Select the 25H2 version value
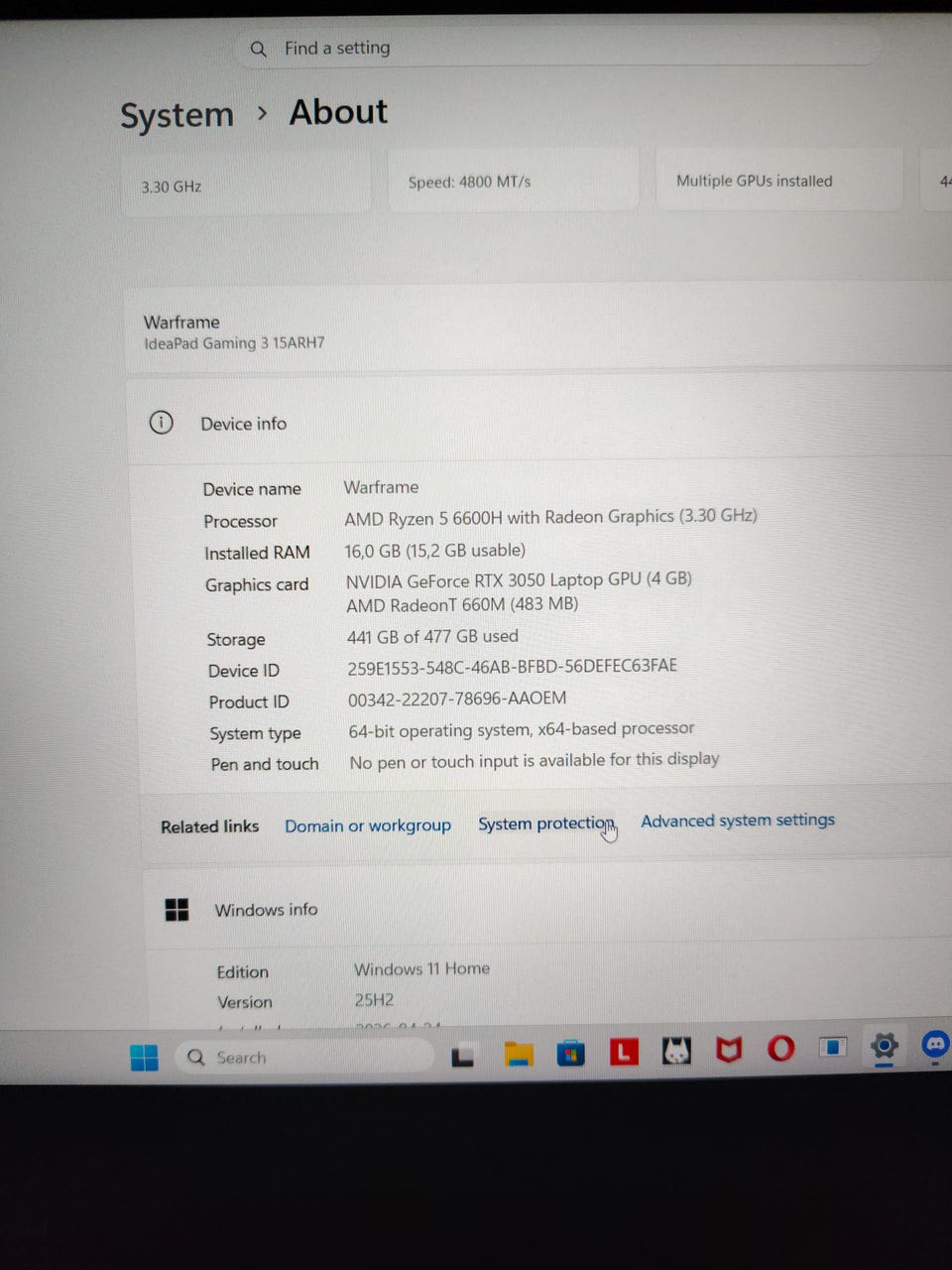The height and width of the screenshot is (1270, 952). click(374, 1000)
